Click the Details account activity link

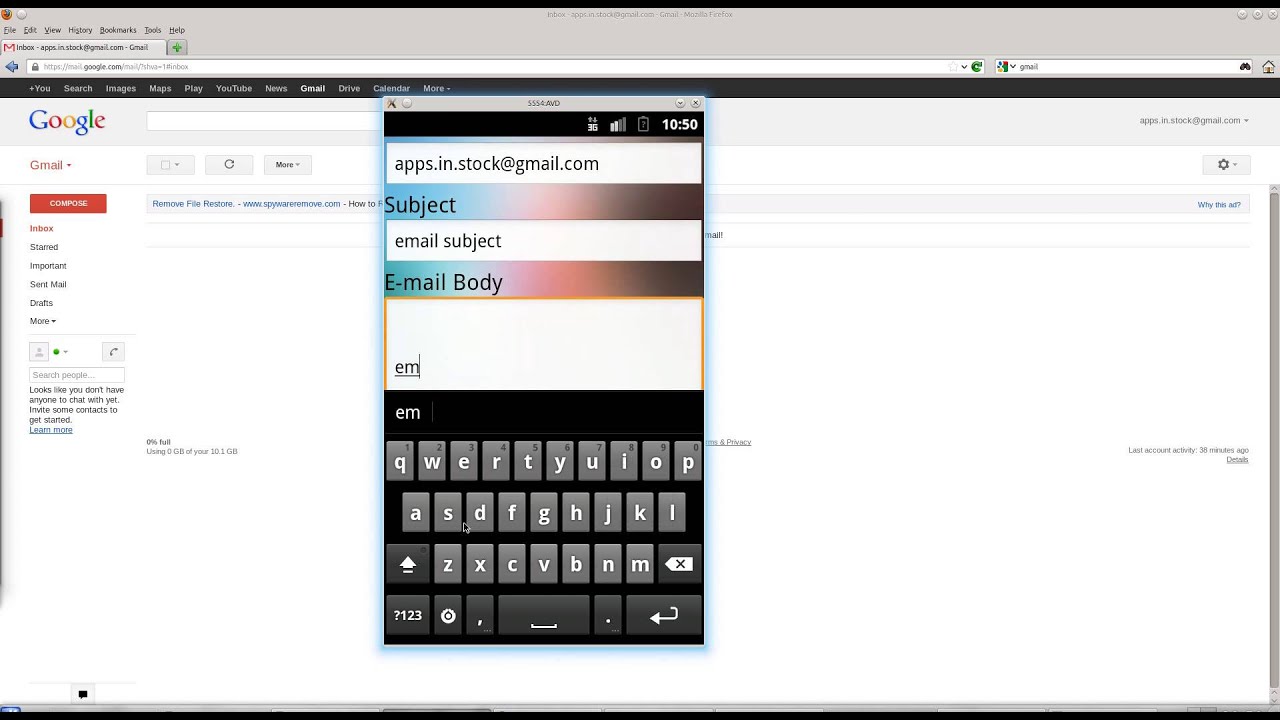point(1237,459)
